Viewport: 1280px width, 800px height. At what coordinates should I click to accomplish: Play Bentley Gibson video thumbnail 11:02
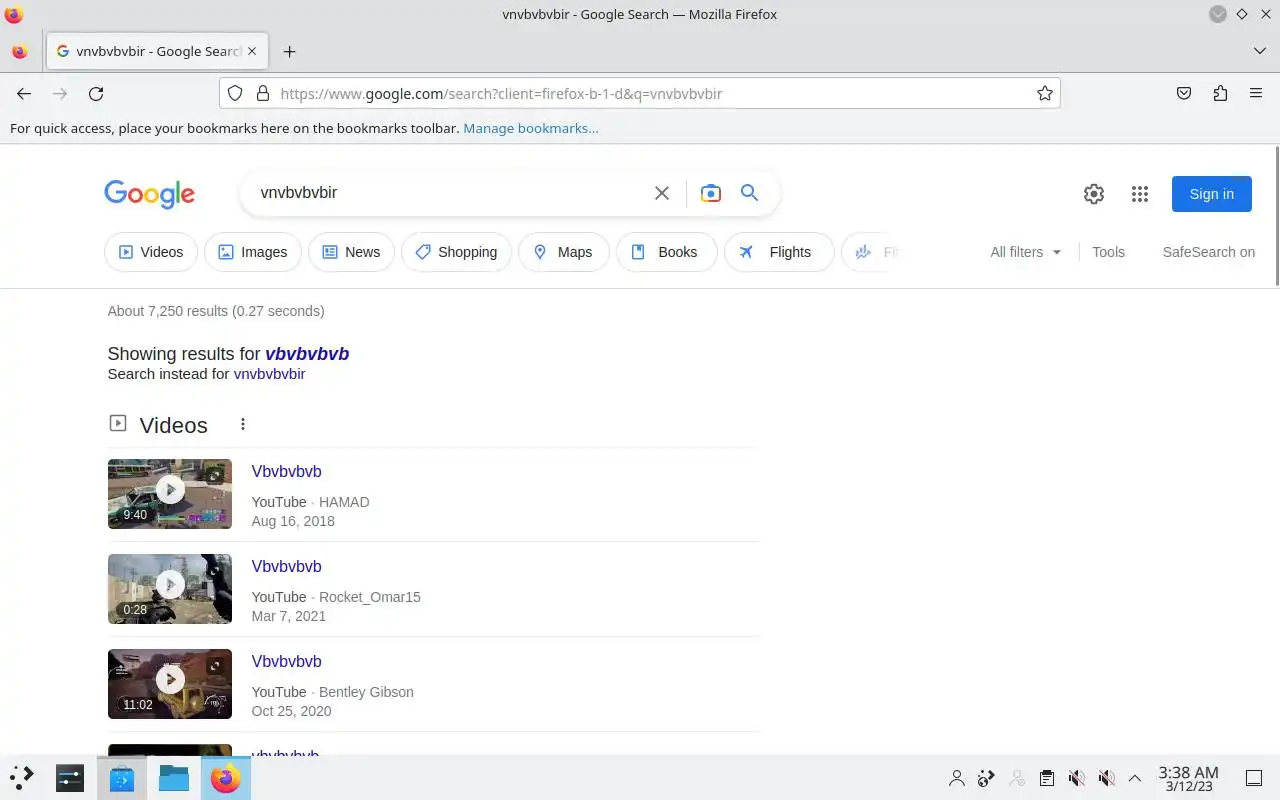(170, 684)
